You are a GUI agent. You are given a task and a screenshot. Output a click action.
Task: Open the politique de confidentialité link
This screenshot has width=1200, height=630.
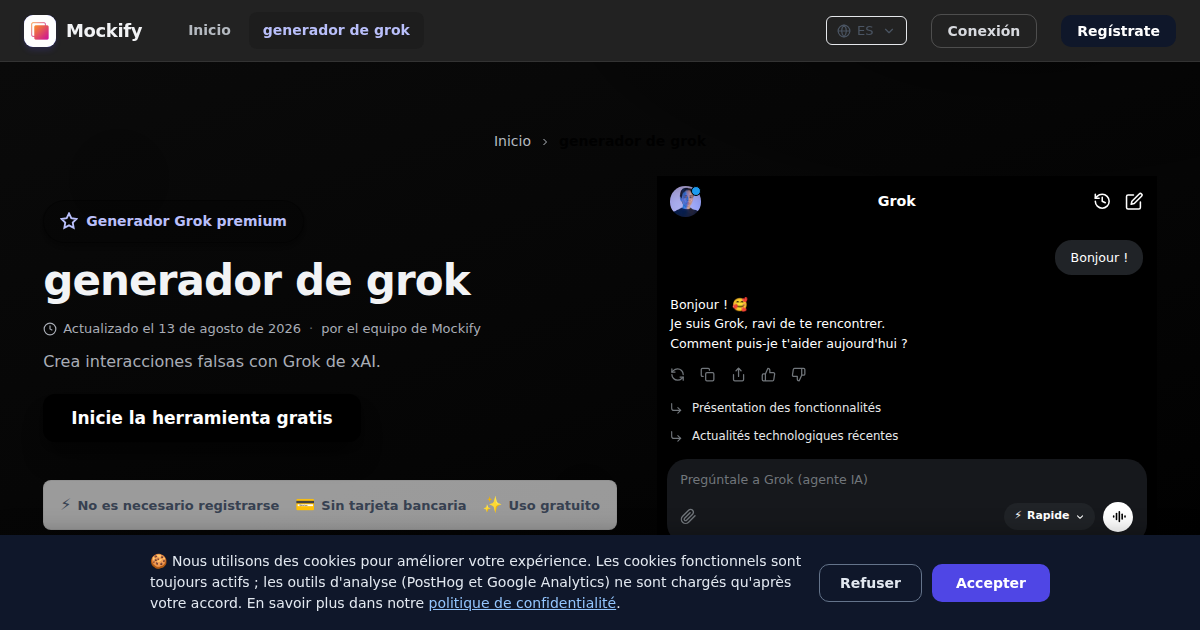pos(522,603)
